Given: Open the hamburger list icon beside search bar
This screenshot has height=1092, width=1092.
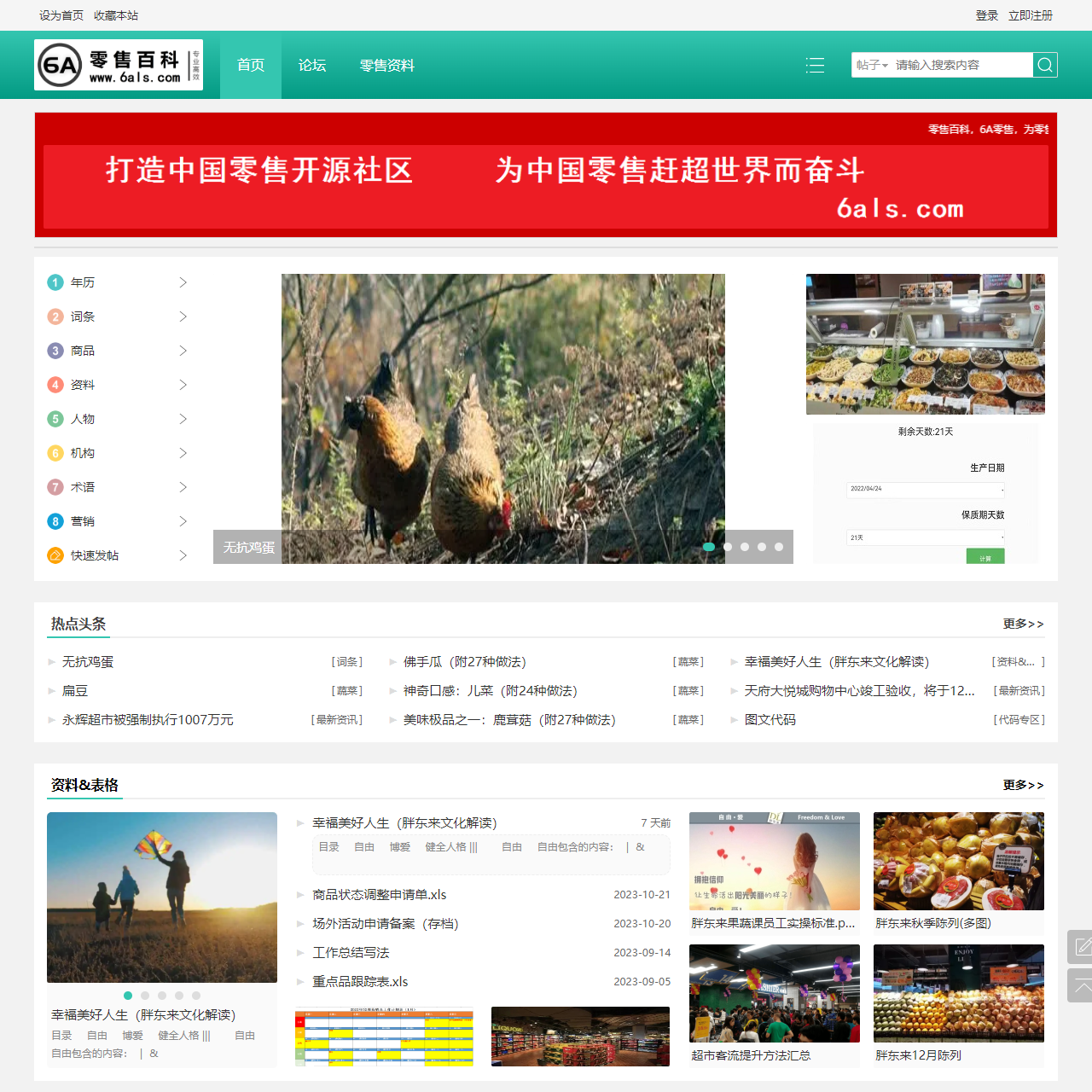Looking at the screenshot, I should 815,65.
